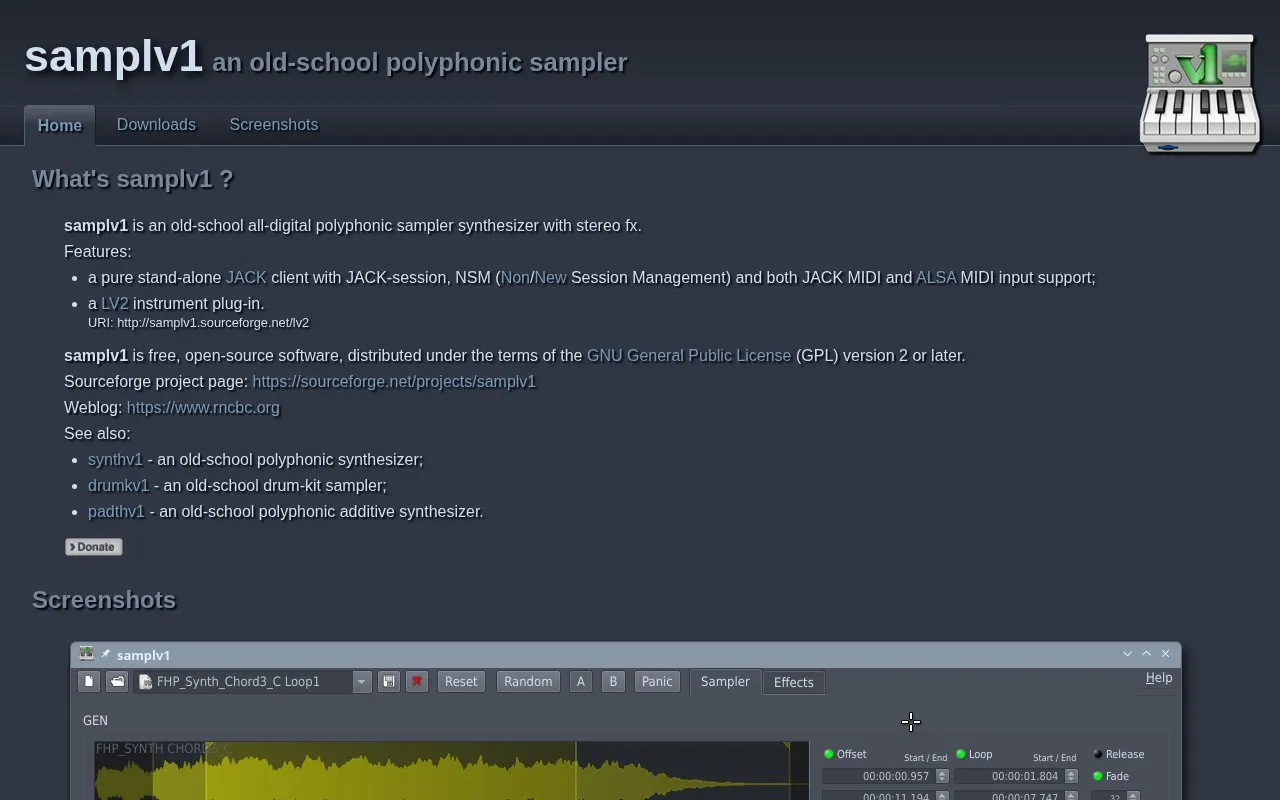
Task: Click the Donate button
Action: point(94,547)
